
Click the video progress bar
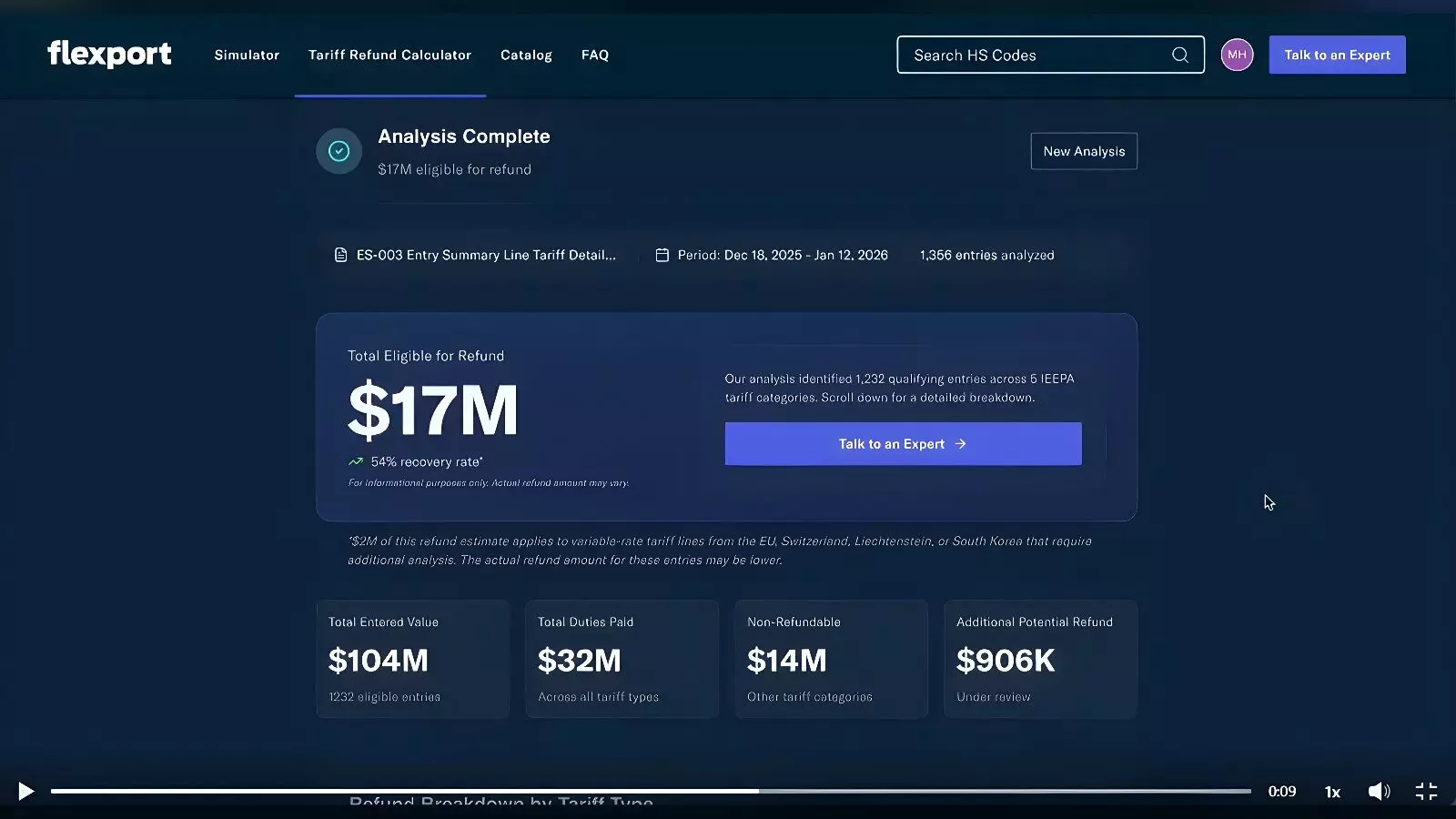click(x=651, y=791)
